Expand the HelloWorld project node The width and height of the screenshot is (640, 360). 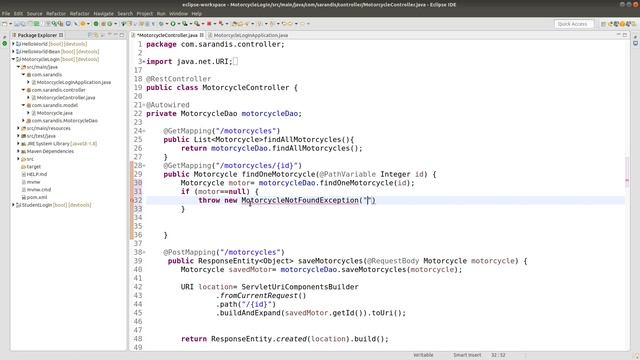(13, 44)
